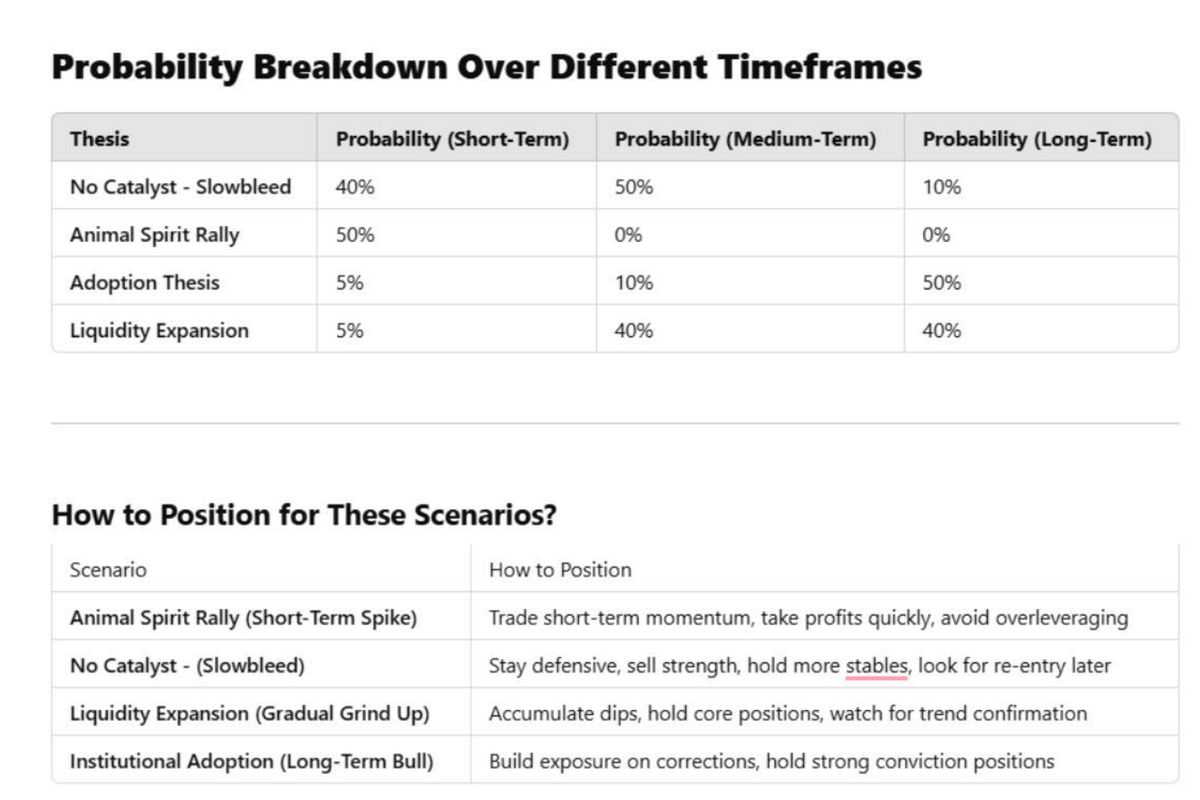Viewport: 1200px width, 800px height.
Task: Click the 'How to Position for These Scenarios?' heading
Action: pyautogui.click(x=304, y=515)
